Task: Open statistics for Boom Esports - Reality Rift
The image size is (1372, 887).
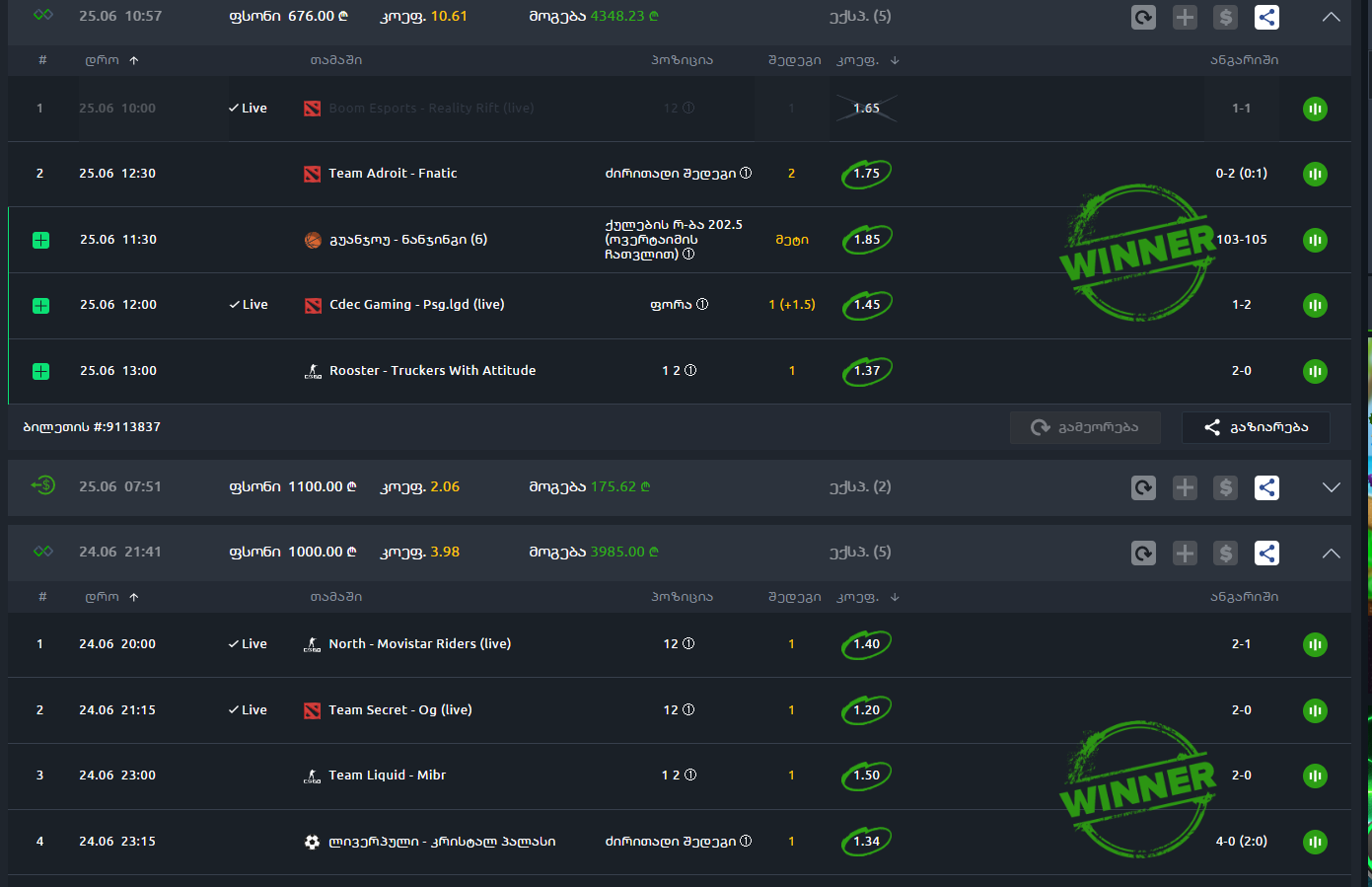Action: [x=1315, y=109]
